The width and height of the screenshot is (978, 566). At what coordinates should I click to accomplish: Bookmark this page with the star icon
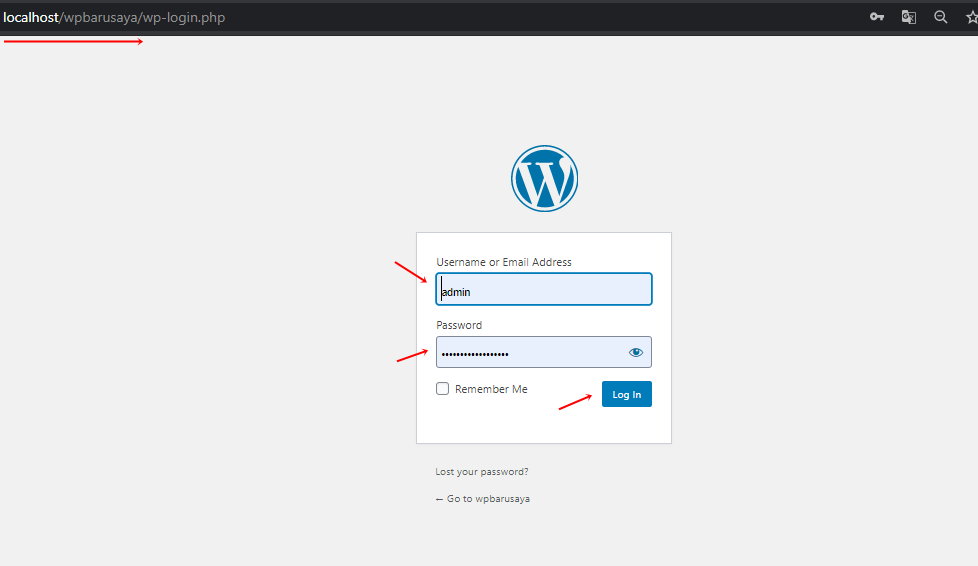(x=972, y=17)
